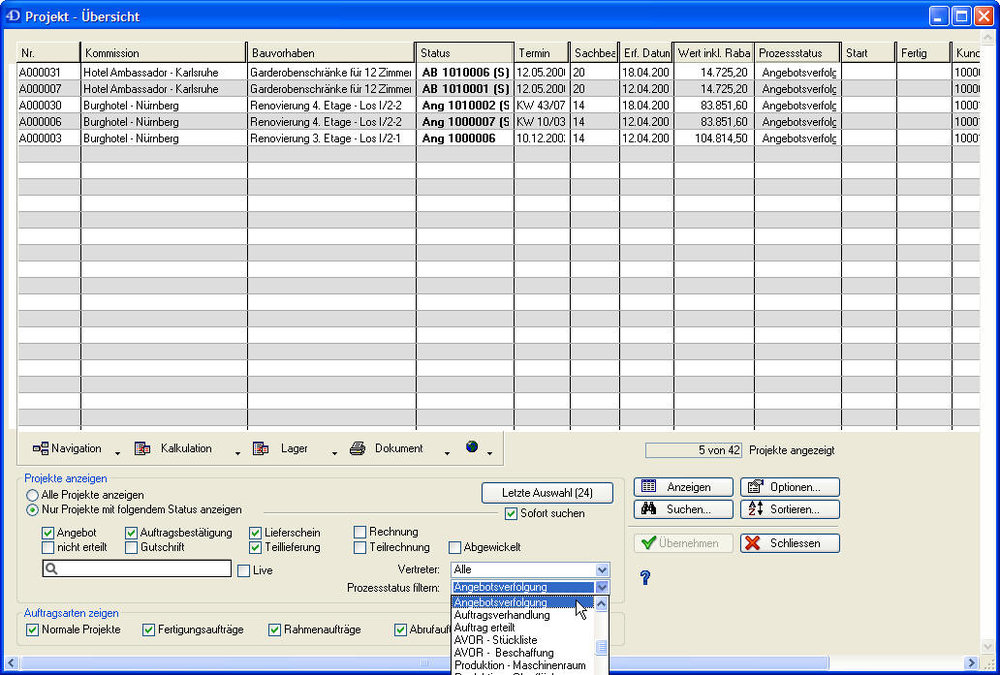Viewport: 1000px width, 675px height.
Task: Sort by the Termin column header
Action: point(541,53)
